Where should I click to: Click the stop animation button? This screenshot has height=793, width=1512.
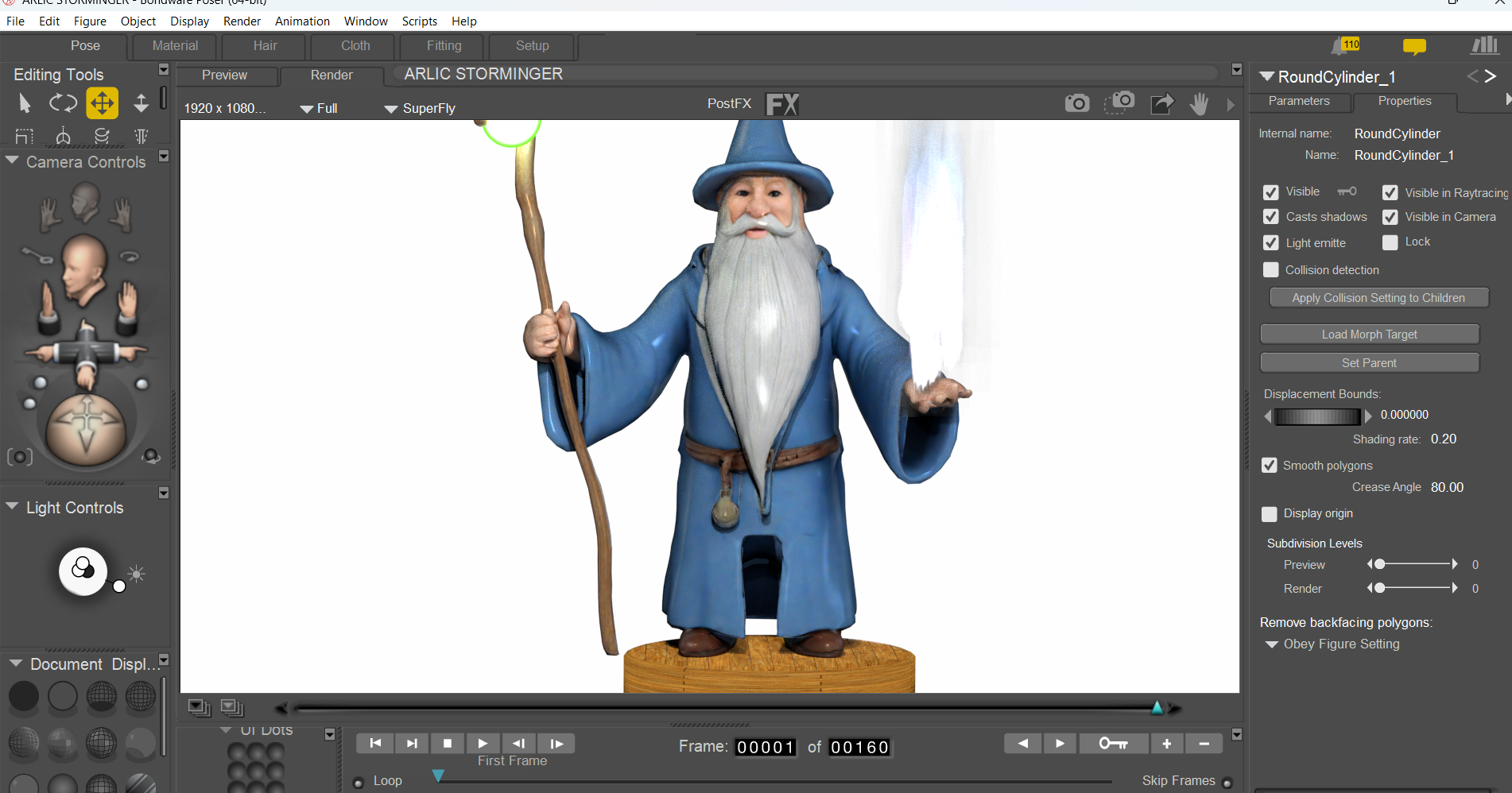point(448,744)
